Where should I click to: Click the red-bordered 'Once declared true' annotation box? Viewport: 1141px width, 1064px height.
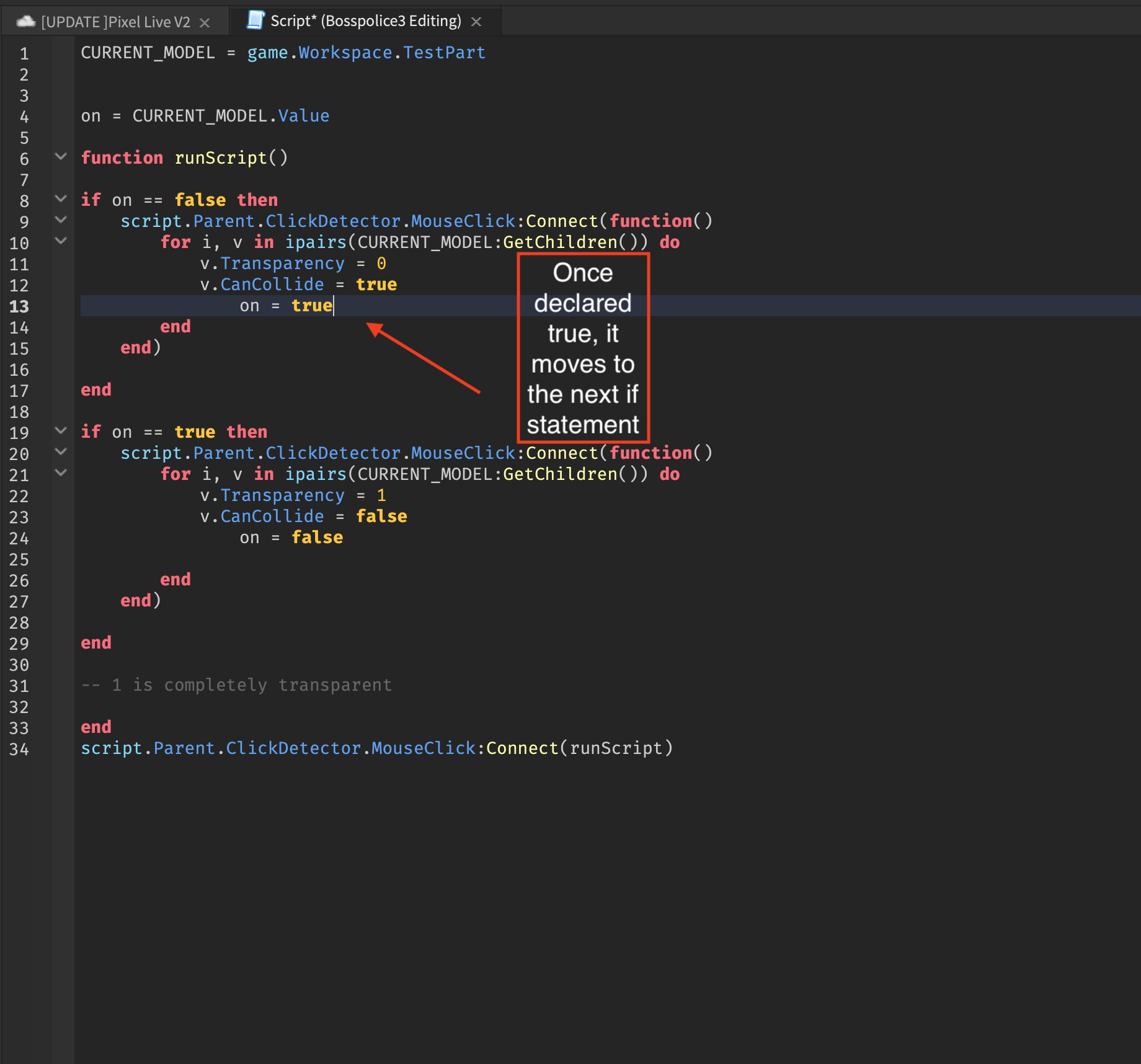583,348
